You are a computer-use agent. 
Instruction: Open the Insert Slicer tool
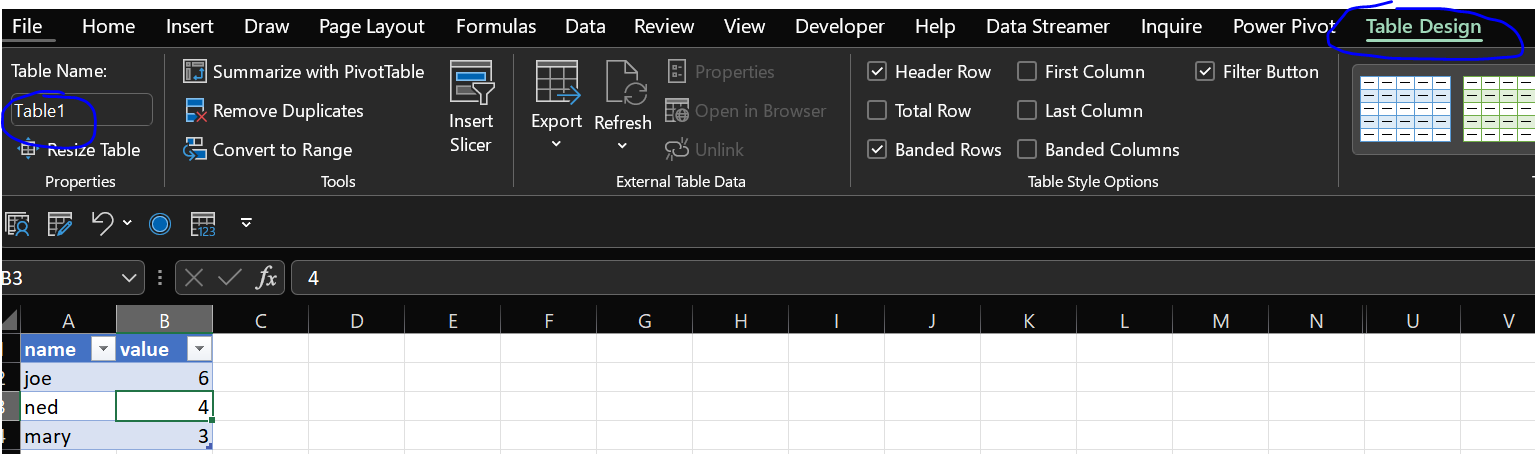[x=471, y=108]
